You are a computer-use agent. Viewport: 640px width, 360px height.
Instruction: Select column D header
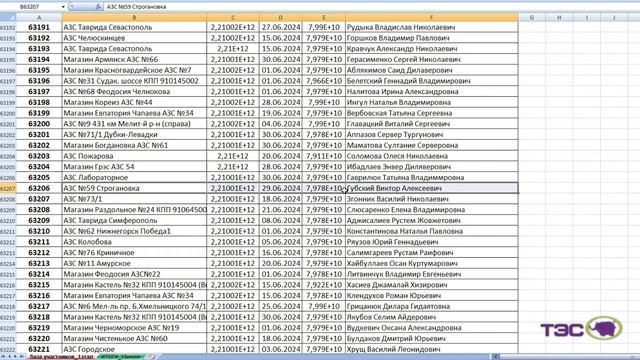coord(280,17)
